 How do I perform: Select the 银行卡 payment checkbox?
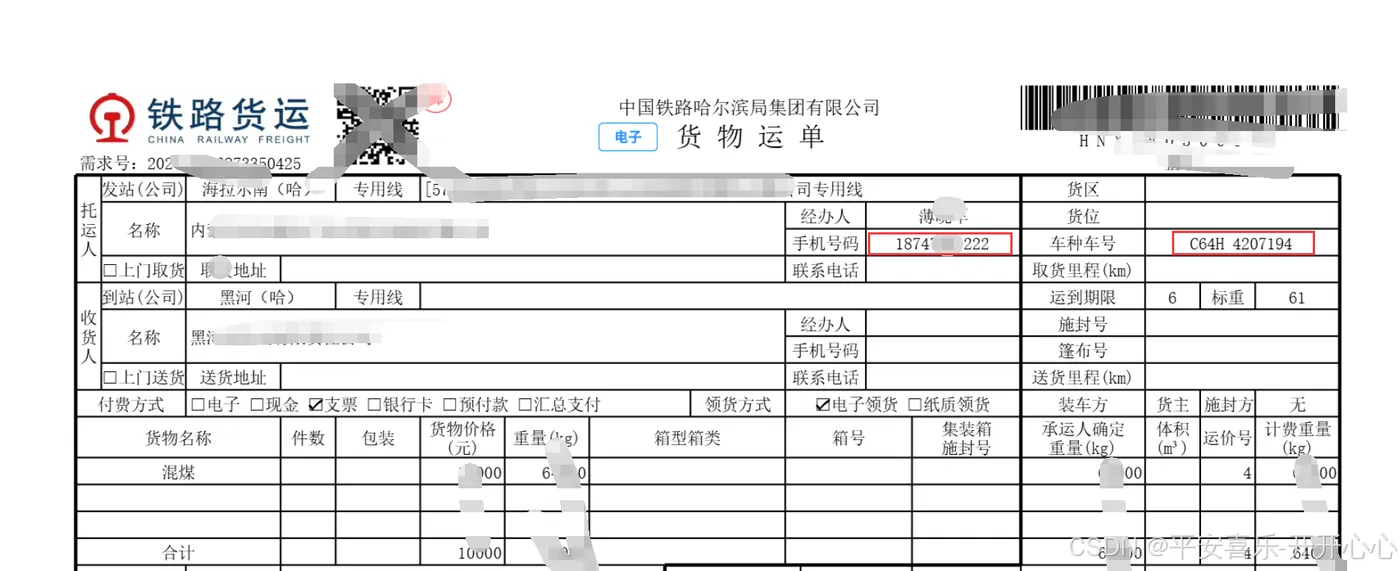click(x=374, y=405)
